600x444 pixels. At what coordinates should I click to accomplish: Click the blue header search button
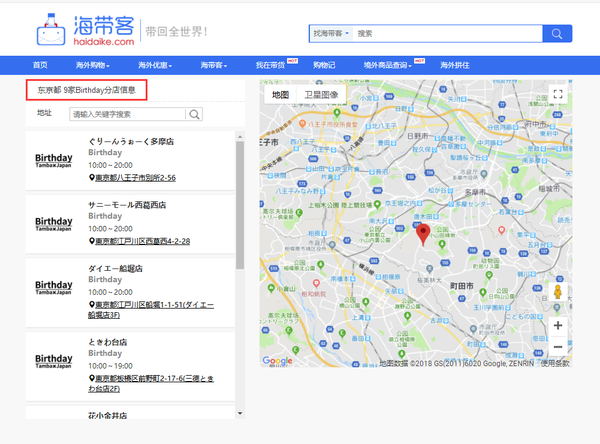click(x=557, y=34)
